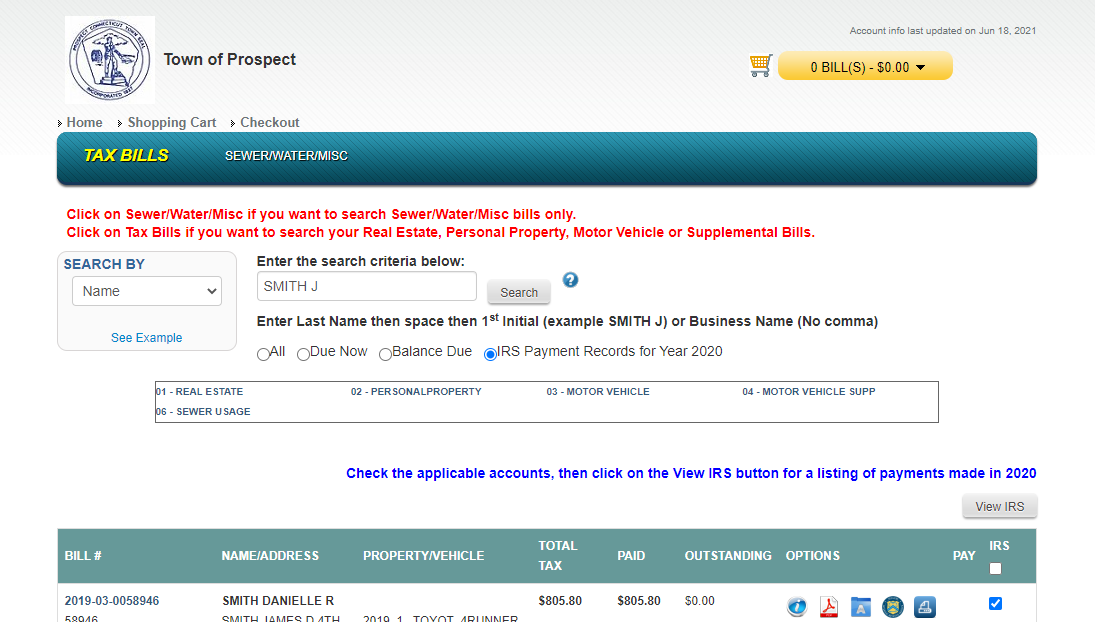Viewport: 1095px width, 622px height.
Task: Click the shopping cart icon
Action: pyautogui.click(x=760, y=66)
